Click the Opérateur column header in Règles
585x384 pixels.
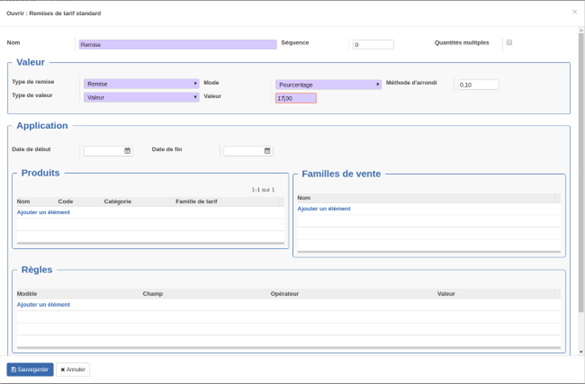tap(285, 294)
